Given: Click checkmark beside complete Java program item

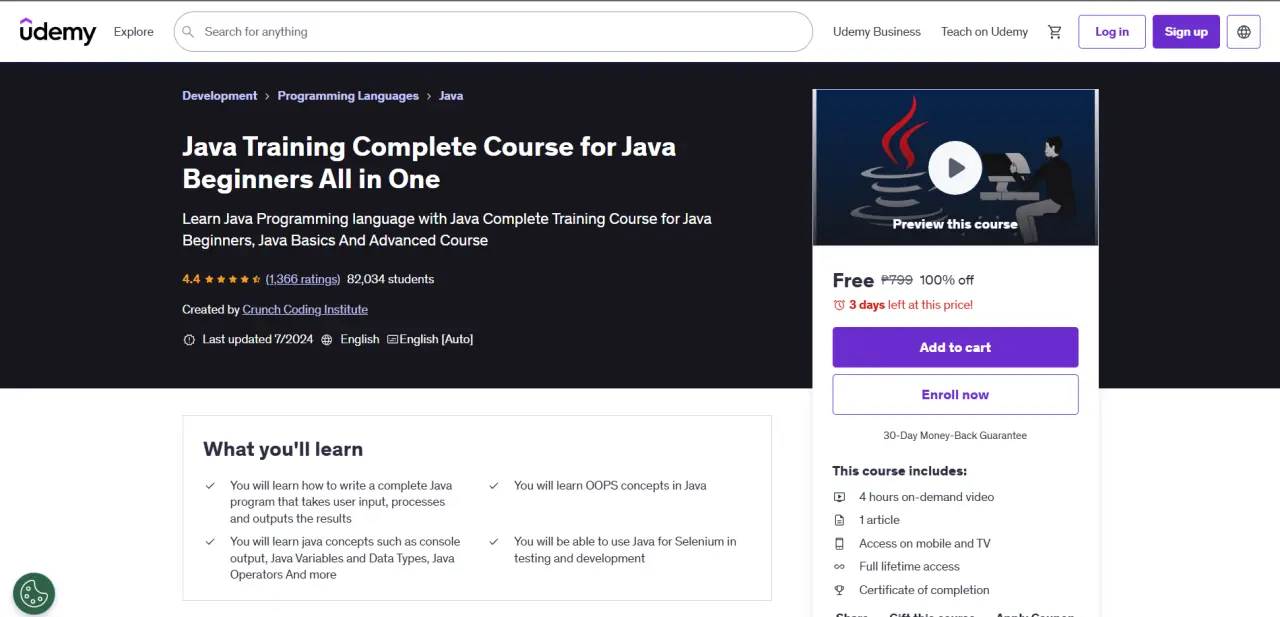Looking at the screenshot, I should click(x=210, y=486).
